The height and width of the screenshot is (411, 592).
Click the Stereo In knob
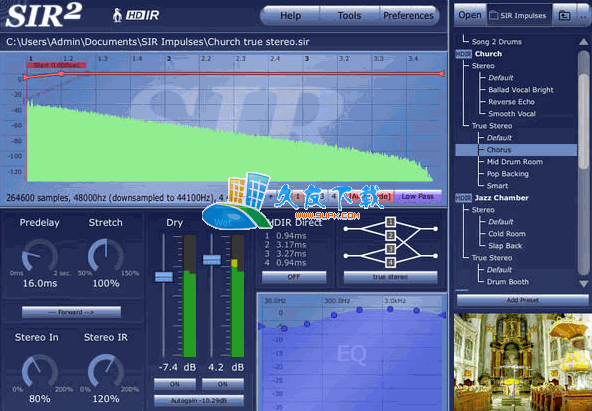pyautogui.click(x=40, y=372)
